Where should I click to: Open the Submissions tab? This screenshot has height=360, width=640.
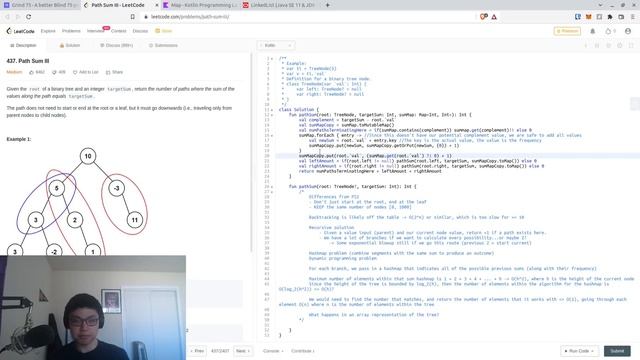pyautogui.click(x=163, y=45)
